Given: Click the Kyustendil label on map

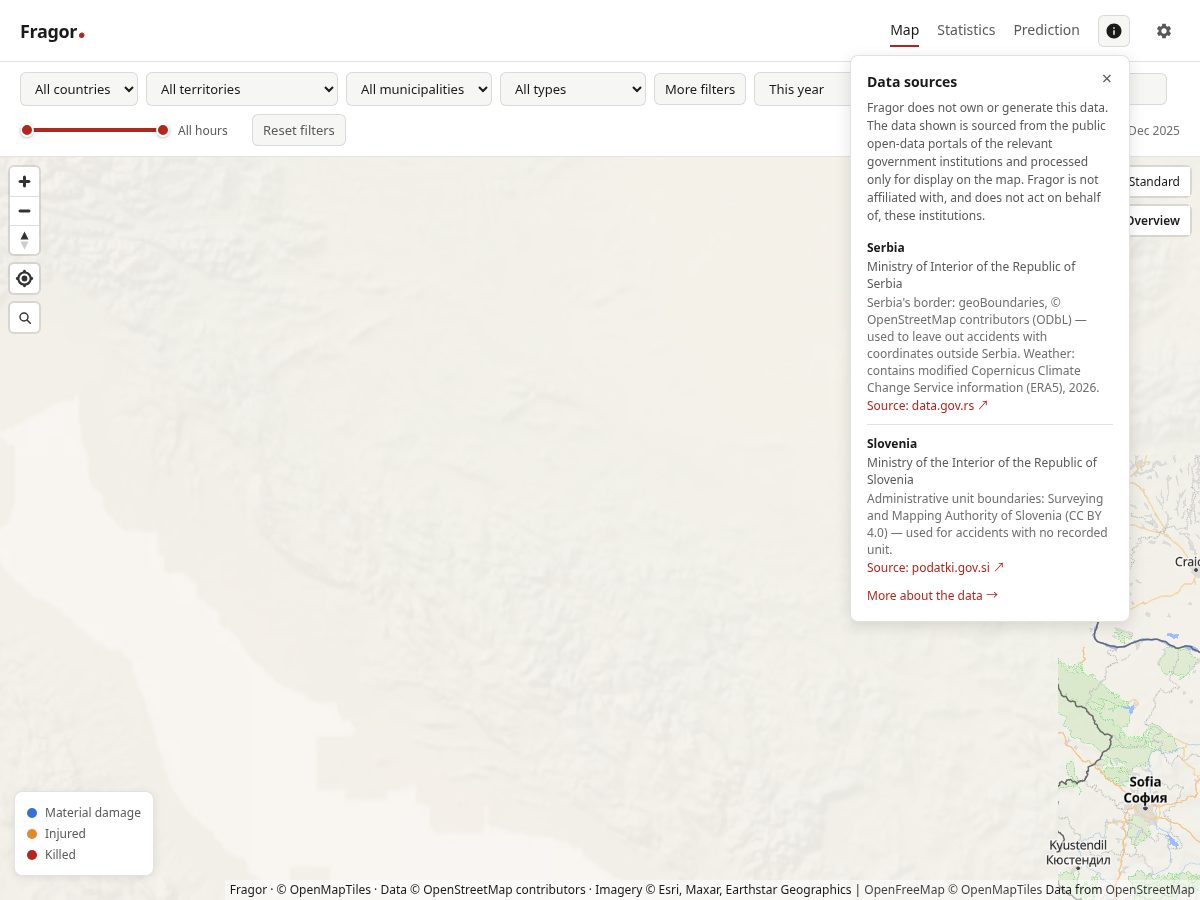Looking at the screenshot, I should (x=1078, y=852).
